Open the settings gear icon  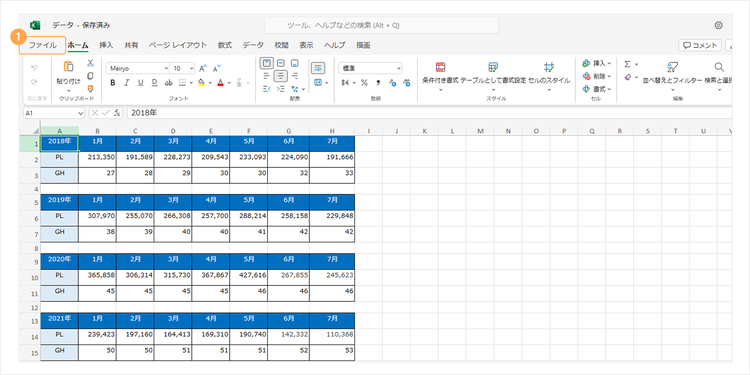[718, 25]
